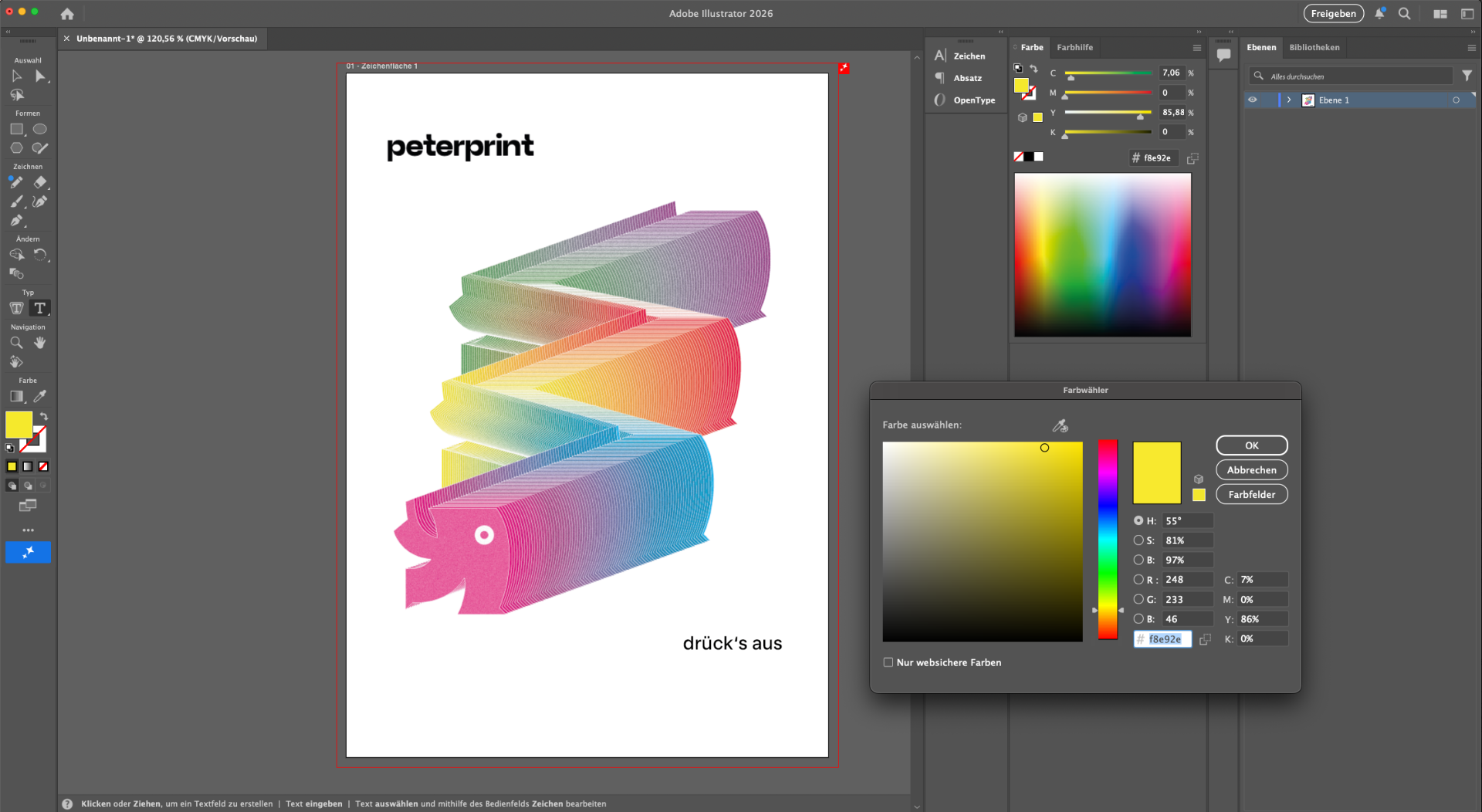Select the Selection (Auswahl) arrow tool
This screenshot has width=1482, height=812.
coord(16,76)
